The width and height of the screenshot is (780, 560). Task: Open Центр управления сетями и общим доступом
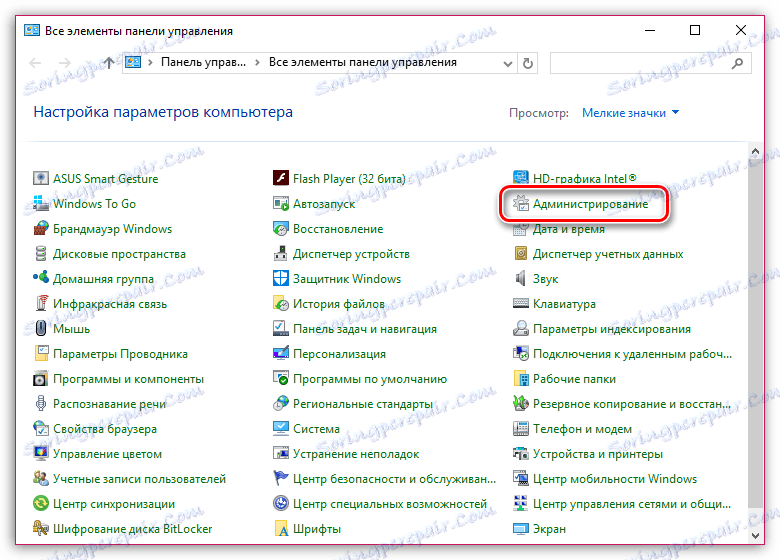pyautogui.click(x=622, y=503)
